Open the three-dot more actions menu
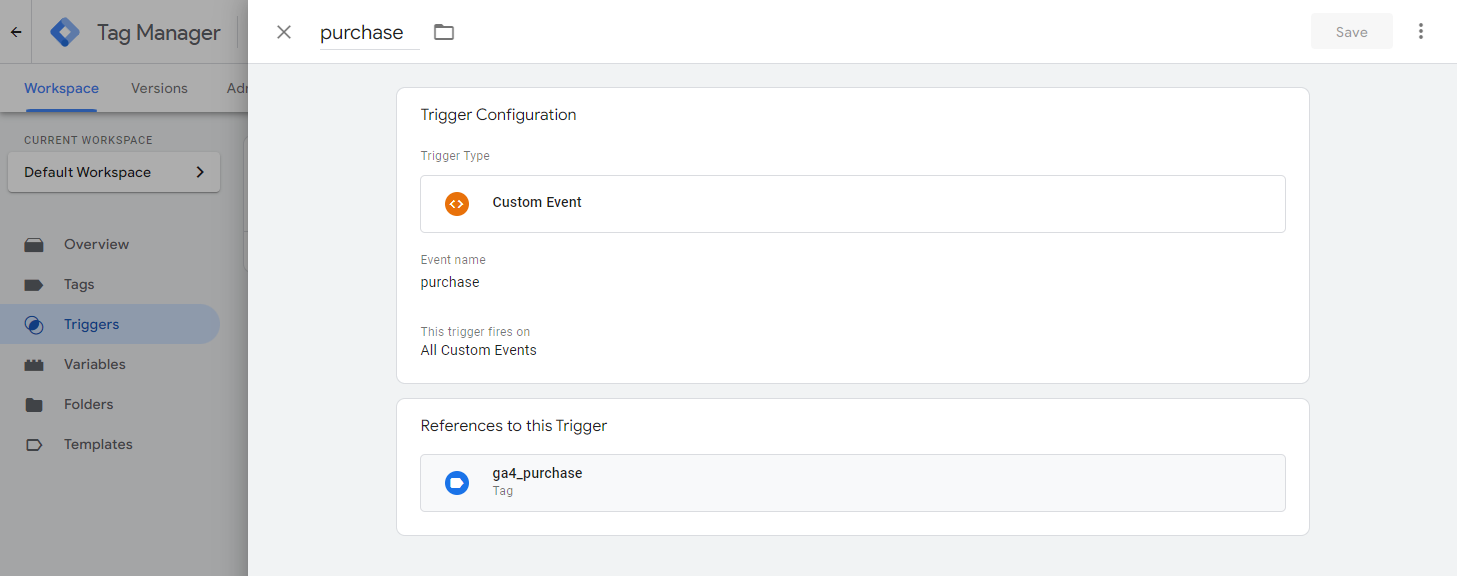This screenshot has height=576, width=1457. coord(1420,32)
